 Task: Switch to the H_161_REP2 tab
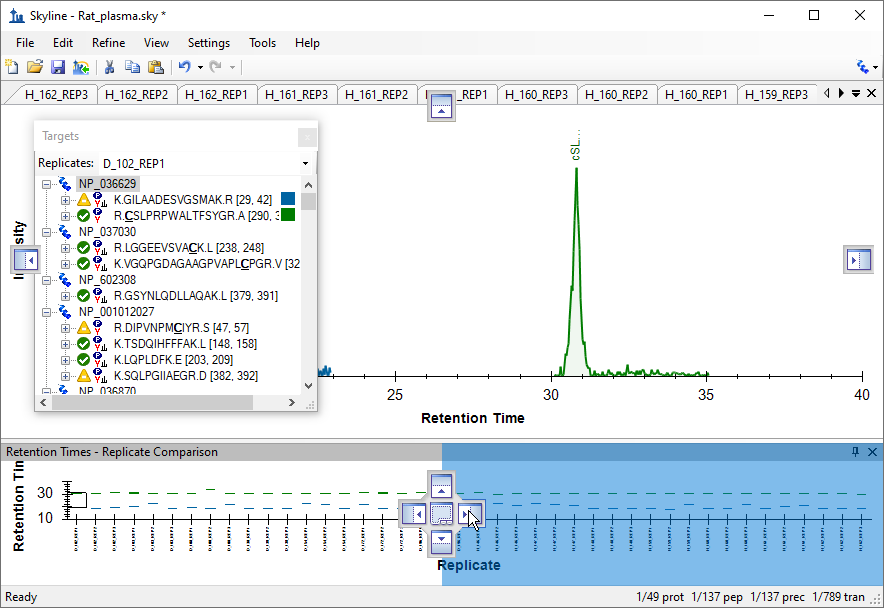click(x=376, y=95)
